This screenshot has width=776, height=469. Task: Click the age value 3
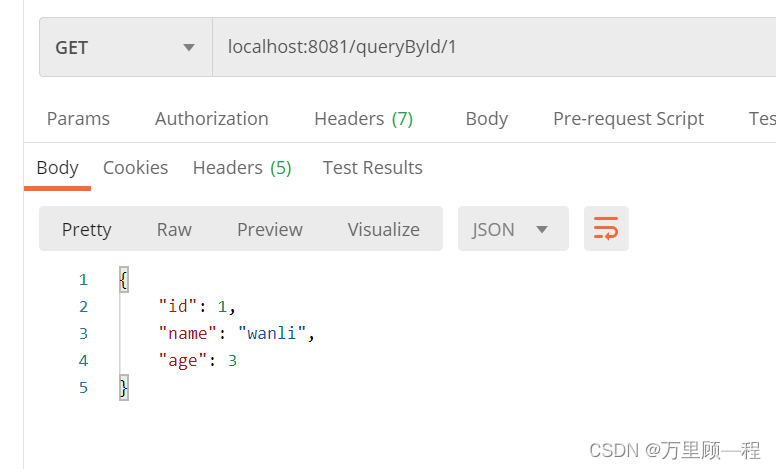click(232, 361)
